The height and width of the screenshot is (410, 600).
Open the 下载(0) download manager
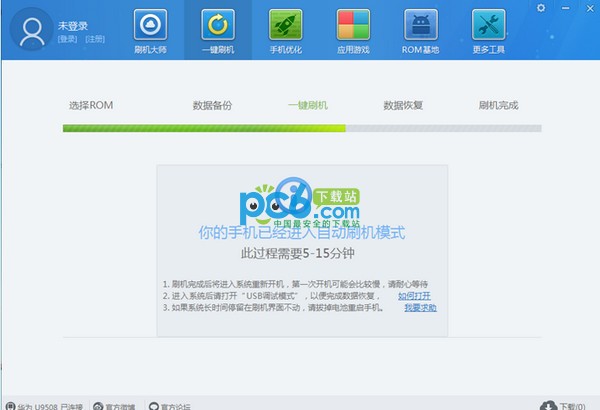tap(562, 405)
